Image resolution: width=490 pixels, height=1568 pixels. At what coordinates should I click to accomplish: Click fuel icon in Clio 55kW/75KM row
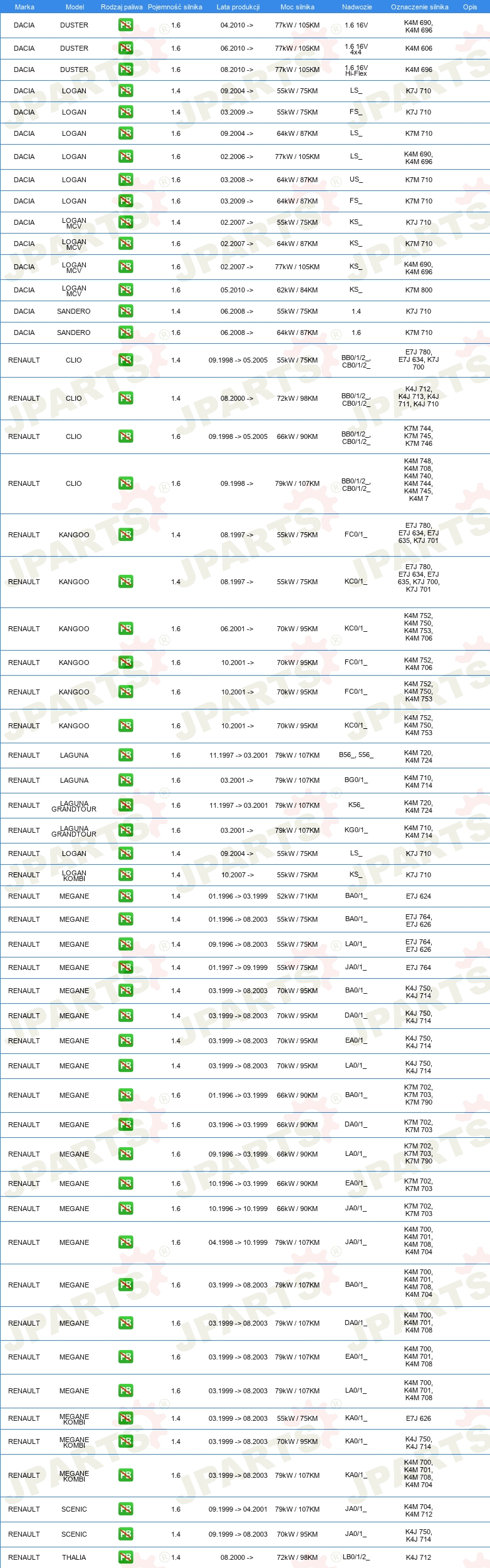coord(125,360)
